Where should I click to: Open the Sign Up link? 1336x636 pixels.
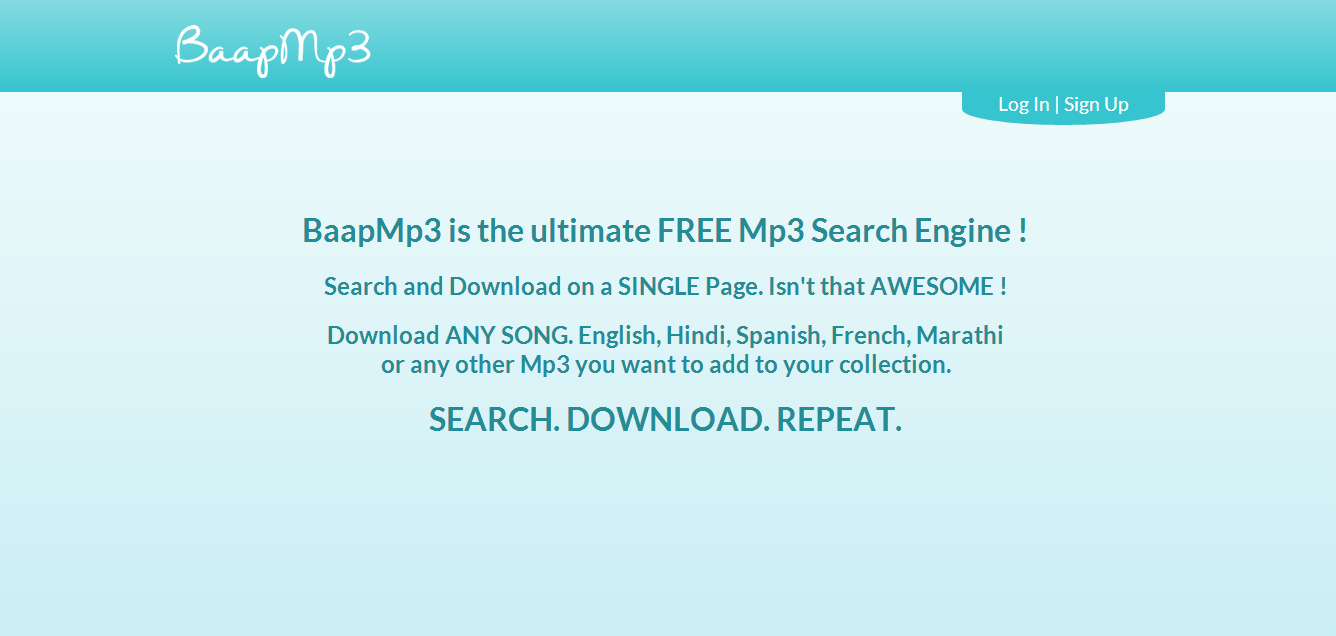click(x=1096, y=104)
